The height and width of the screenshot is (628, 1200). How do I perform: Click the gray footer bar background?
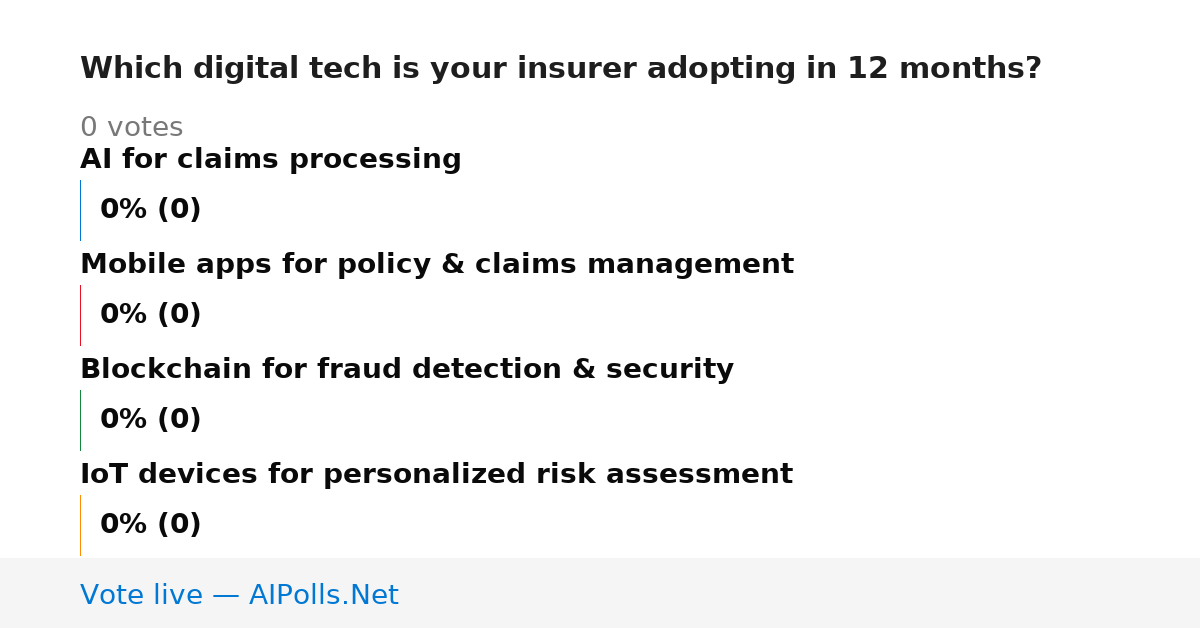(800, 593)
